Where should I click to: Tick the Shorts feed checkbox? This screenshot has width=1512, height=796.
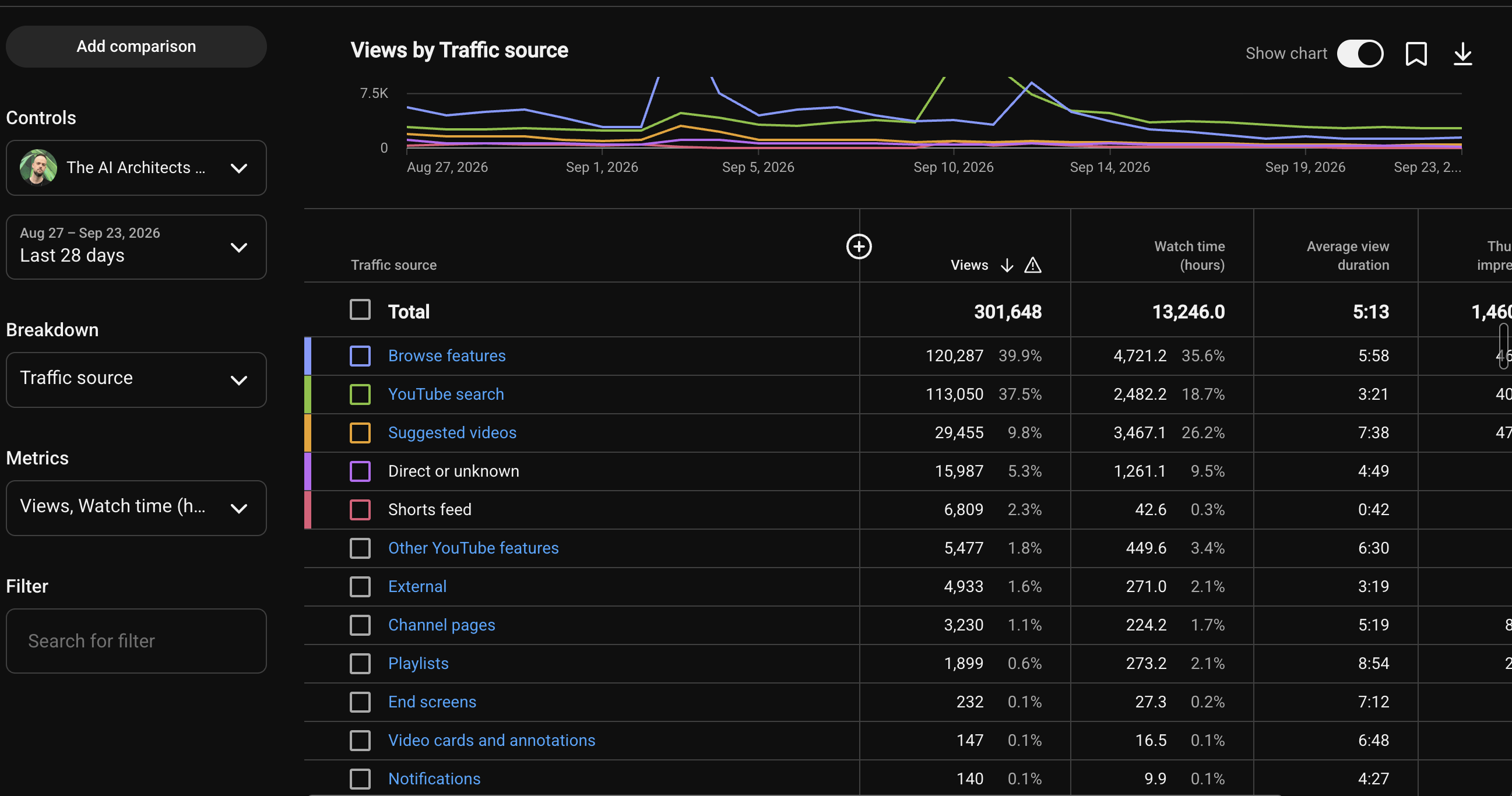[x=360, y=509]
